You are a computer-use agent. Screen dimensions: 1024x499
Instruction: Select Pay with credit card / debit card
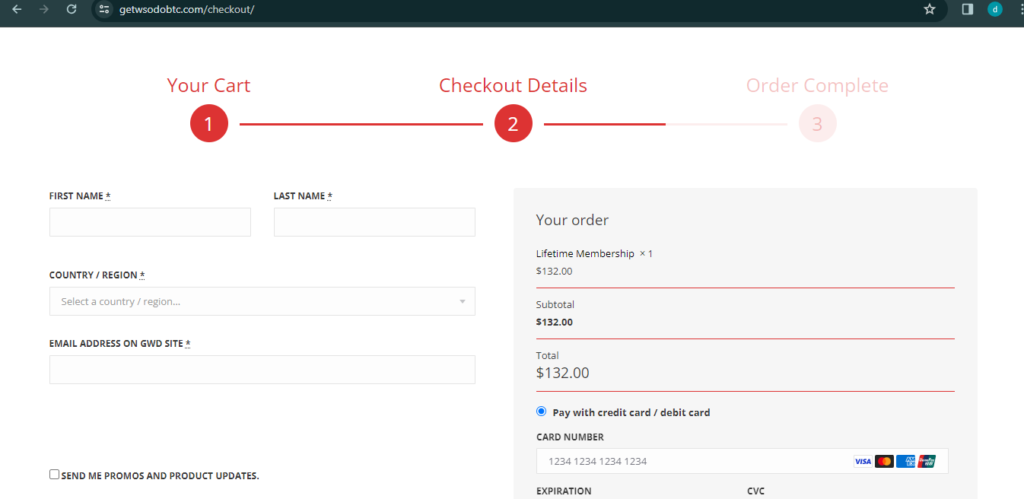[542, 411]
